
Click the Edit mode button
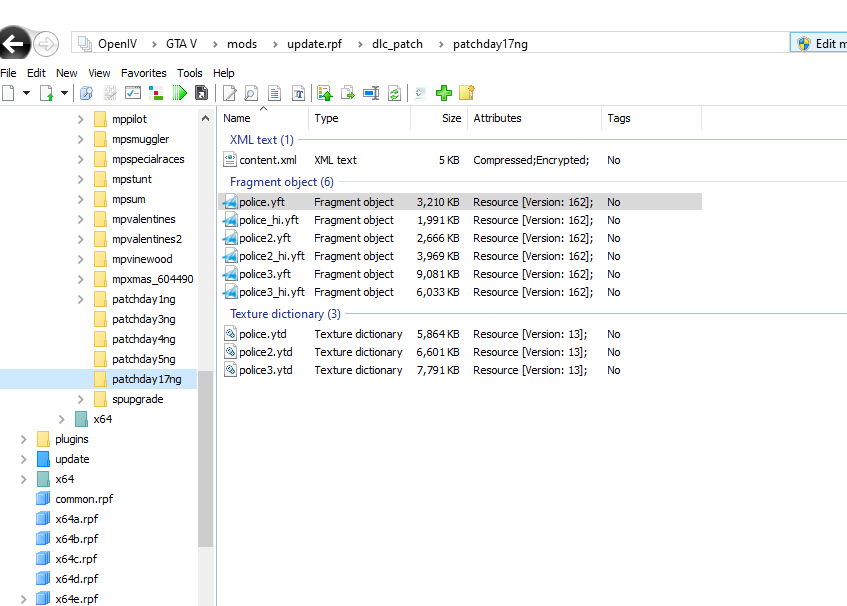[x=820, y=44]
